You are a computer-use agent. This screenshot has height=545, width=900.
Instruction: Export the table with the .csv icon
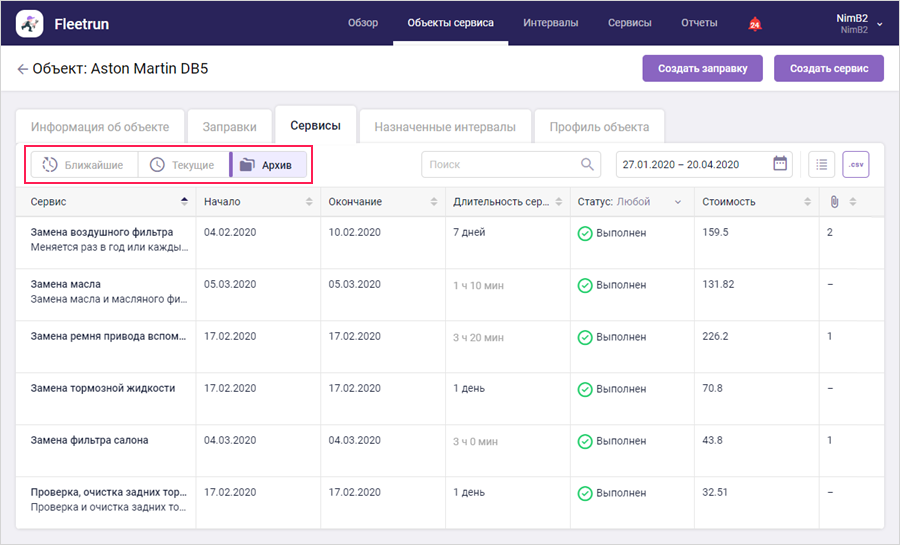(x=856, y=165)
